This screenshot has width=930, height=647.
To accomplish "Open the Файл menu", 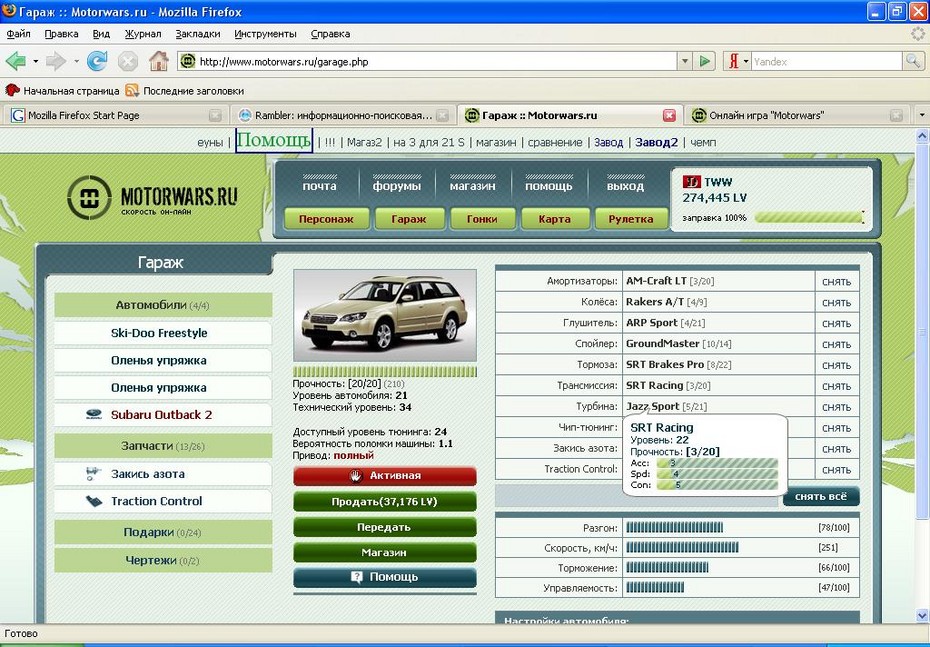I will click(x=18, y=34).
